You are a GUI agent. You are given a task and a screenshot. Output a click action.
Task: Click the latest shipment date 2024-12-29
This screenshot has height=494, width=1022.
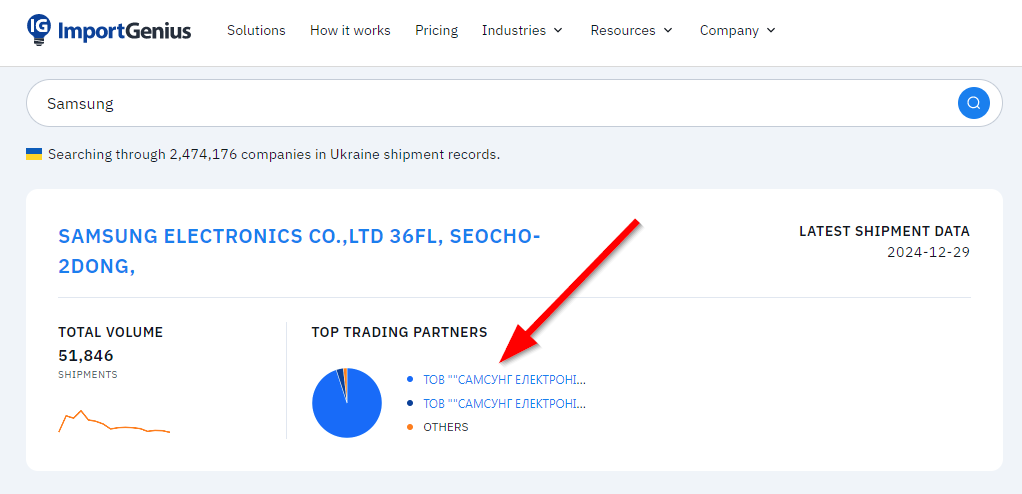[x=928, y=252]
